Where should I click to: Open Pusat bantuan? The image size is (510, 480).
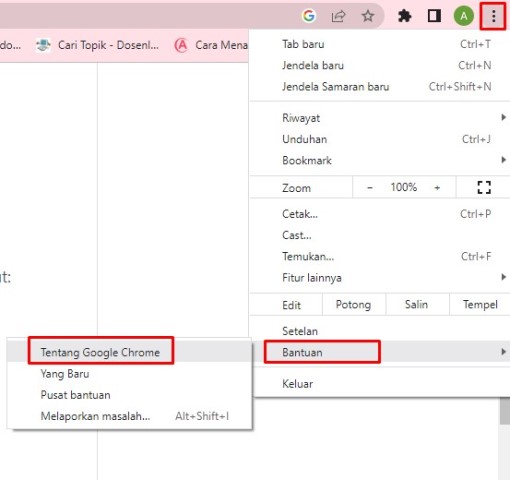point(129,395)
